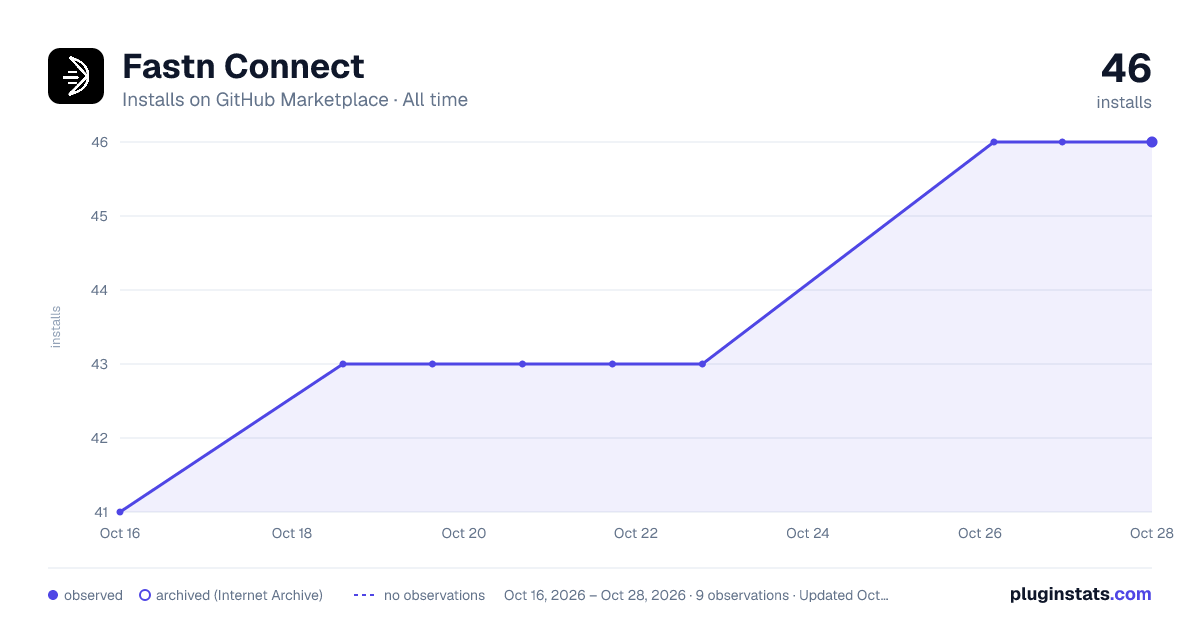Click the rotated 'installs' y-axis title
This screenshot has height=630, width=1200.
click(56, 327)
